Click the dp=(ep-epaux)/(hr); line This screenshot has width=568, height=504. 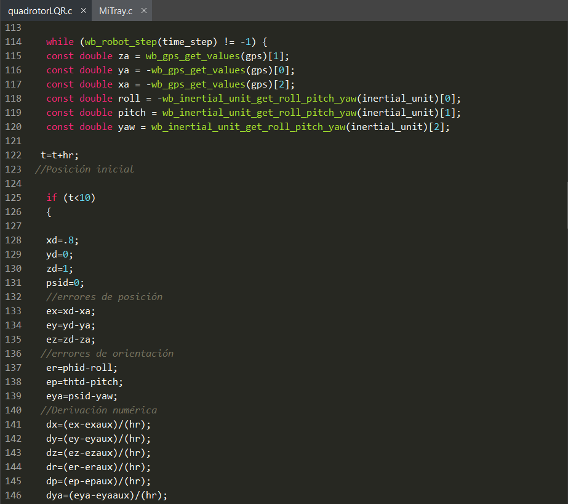[x=99, y=481]
